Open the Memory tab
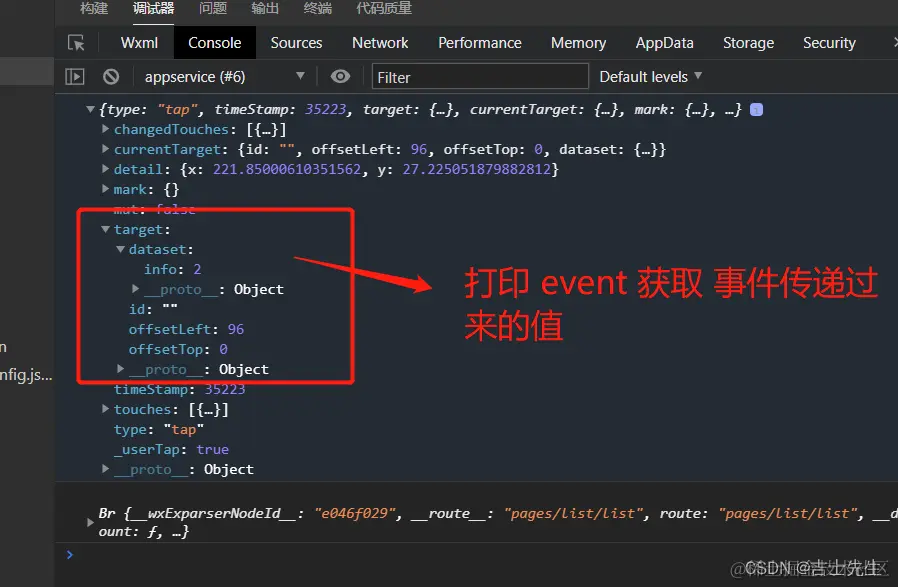This screenshot has width=898, height=587. click(578, 43)
